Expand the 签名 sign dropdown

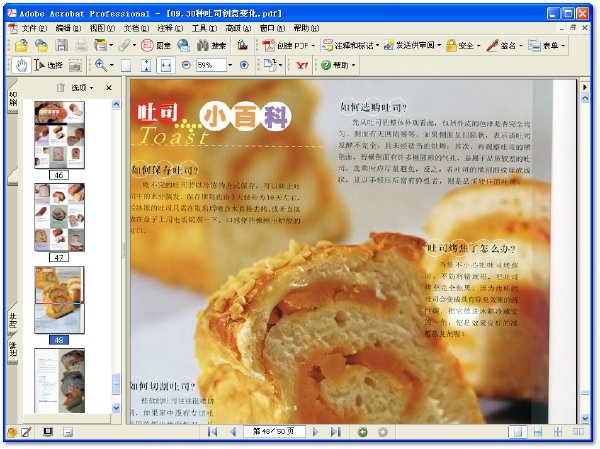(x=521, y=46)
